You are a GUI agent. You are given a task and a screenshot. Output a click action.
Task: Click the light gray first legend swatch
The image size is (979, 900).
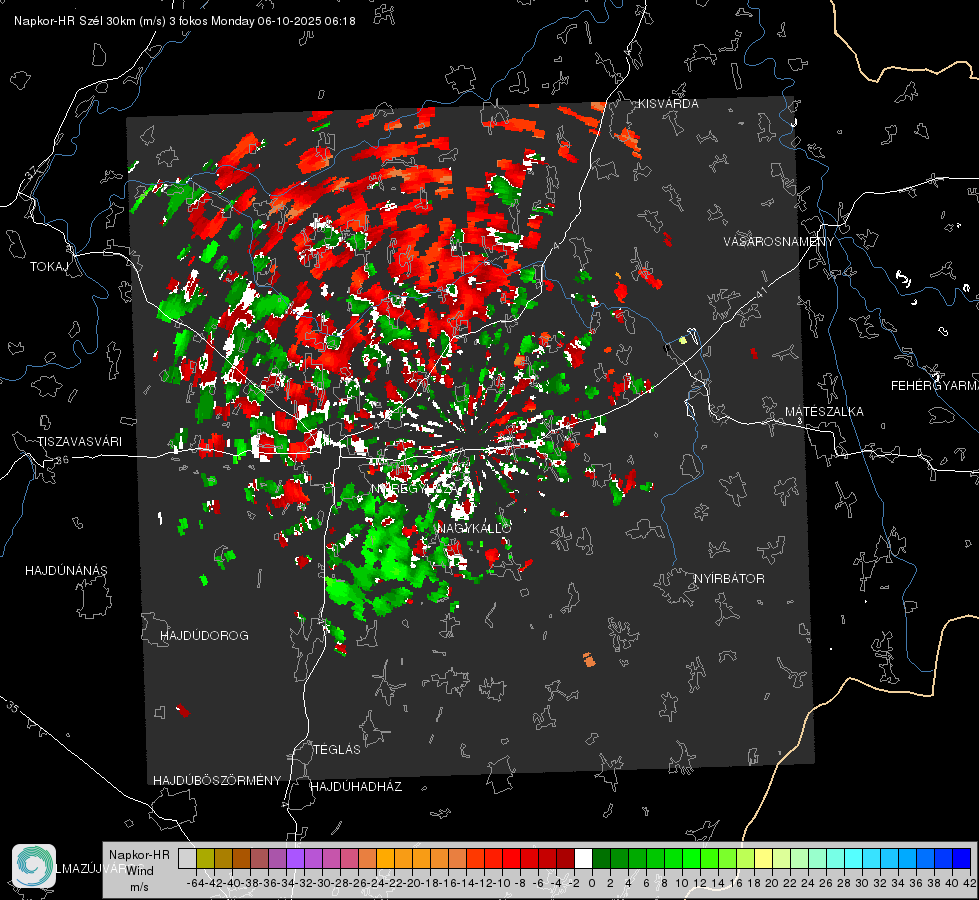(x=187, y=858)
